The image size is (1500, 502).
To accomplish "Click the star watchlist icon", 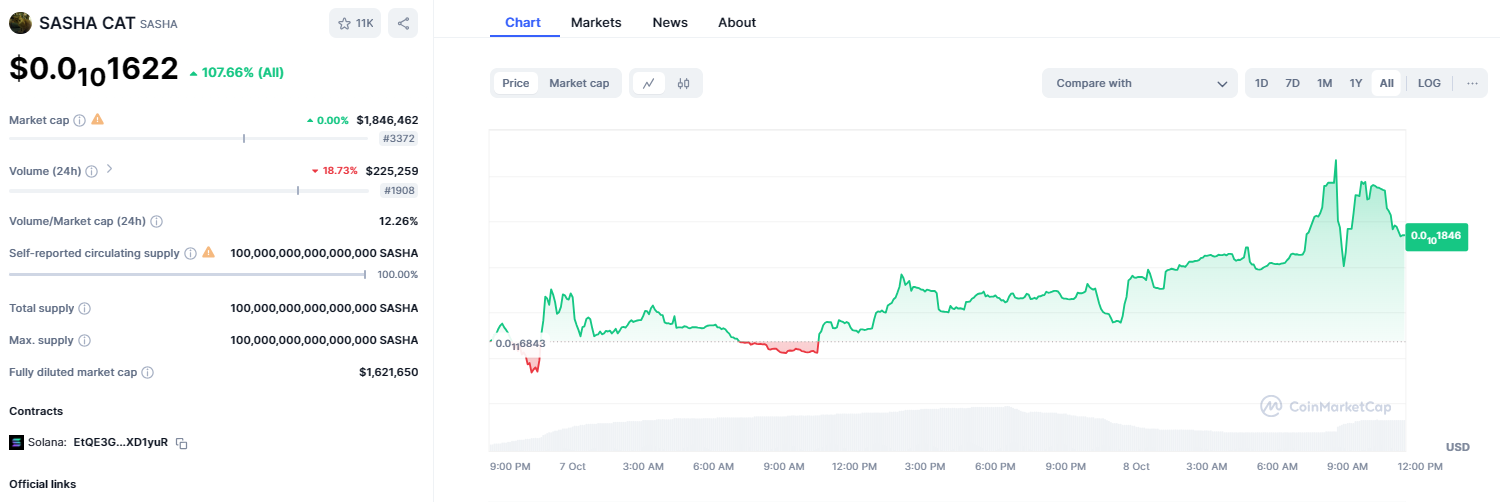I will (345, 23).
